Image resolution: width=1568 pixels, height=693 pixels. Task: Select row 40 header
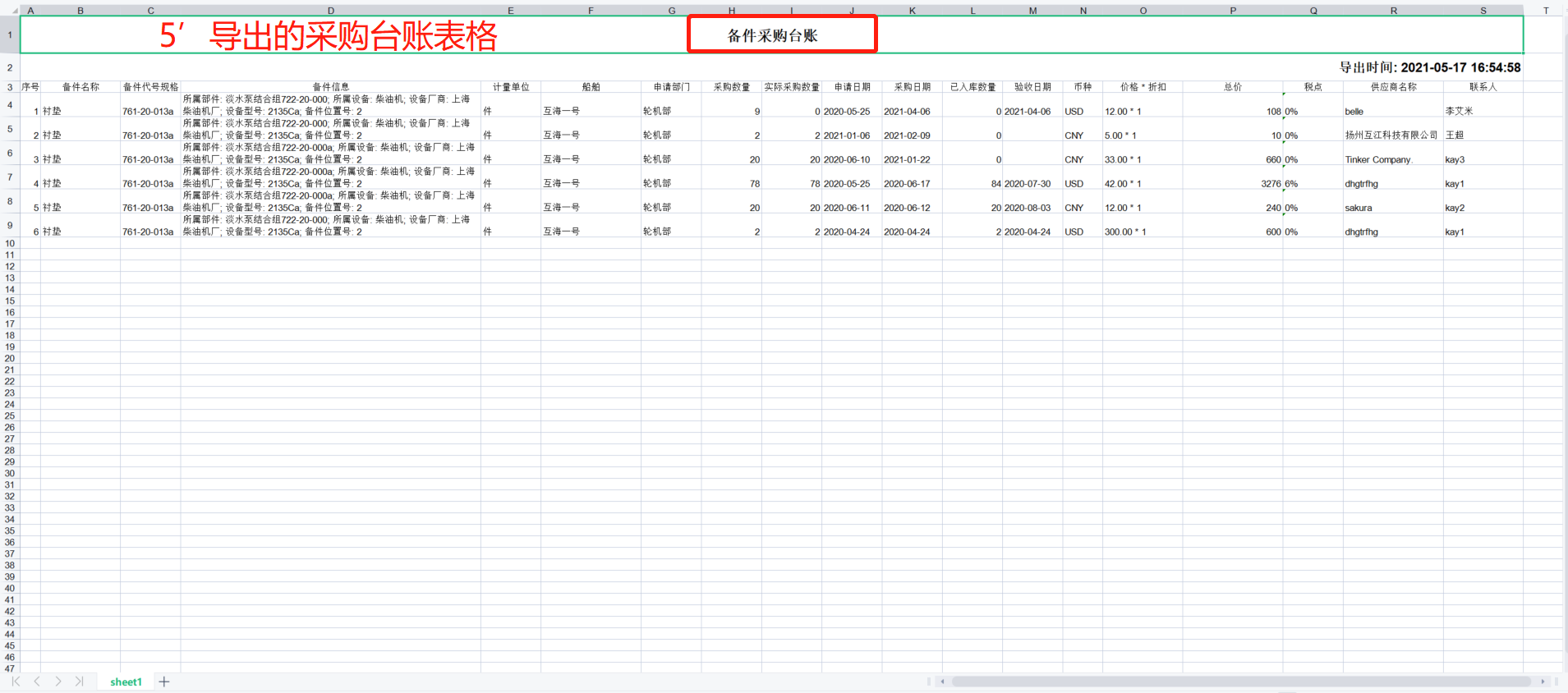click(x=10, y=588)
